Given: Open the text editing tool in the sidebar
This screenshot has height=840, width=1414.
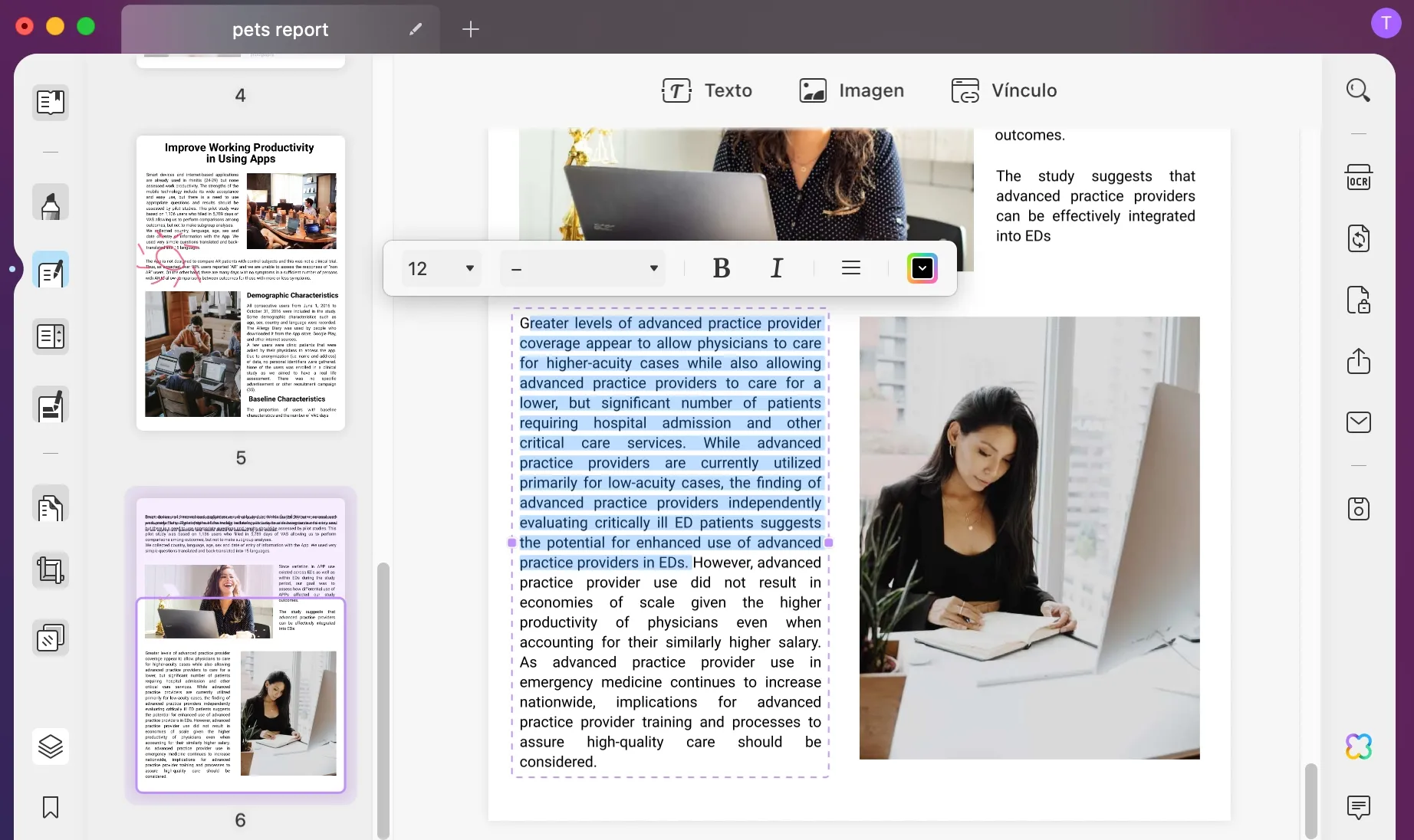Looking at the screenshot, I should pos(50,270).
